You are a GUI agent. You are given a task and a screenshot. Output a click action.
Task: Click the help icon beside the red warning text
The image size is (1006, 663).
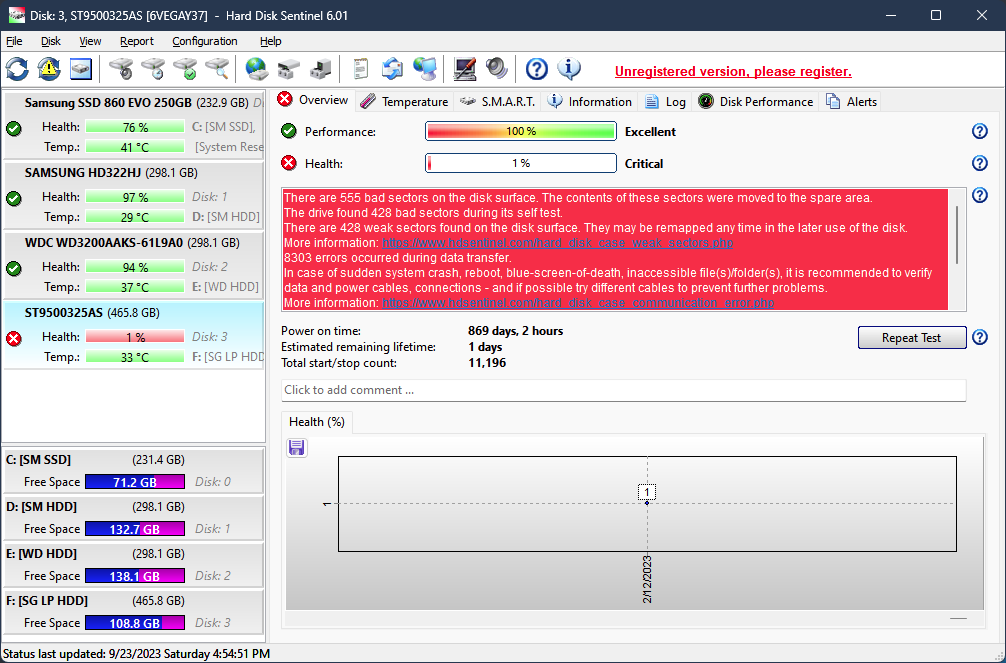click(x=980, y=195)
